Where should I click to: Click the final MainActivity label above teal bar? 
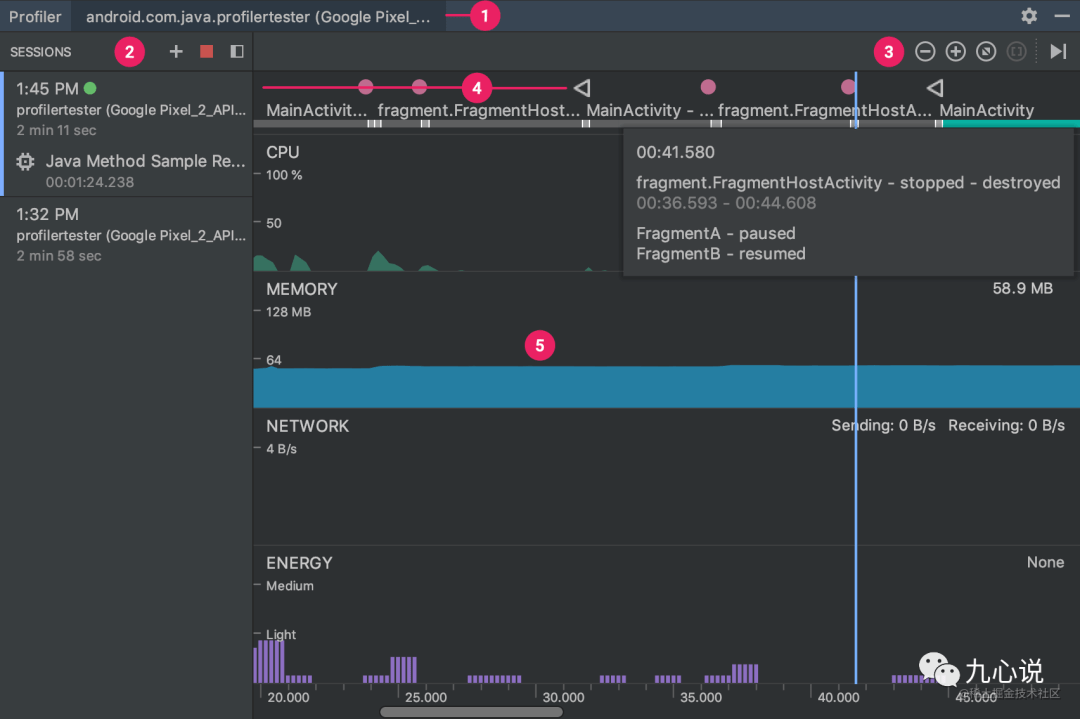pos(986,110)
